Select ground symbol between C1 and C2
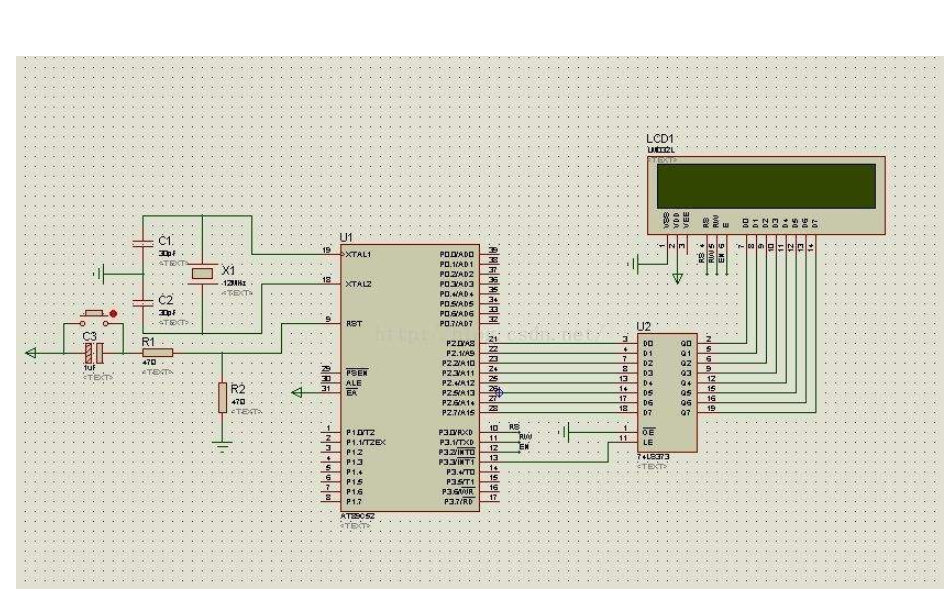Image resolution: width=949 pixels, height=593 pixels. [x=100, y=274]
